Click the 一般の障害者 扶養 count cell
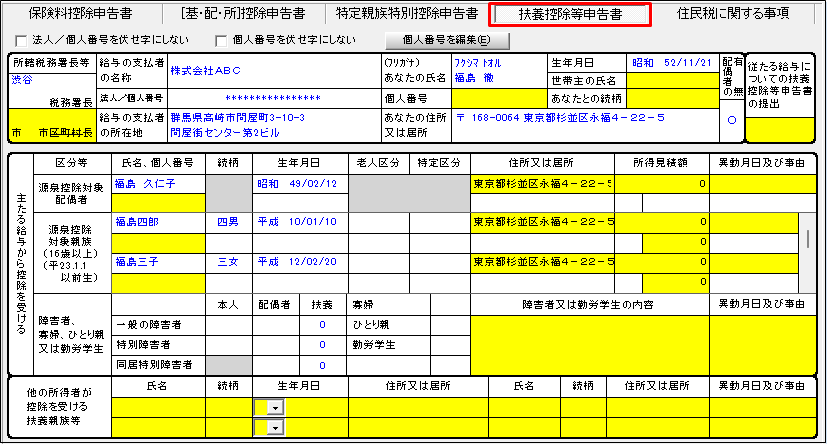Viewport: 827px width, 444px height. (x=322, y=324)
